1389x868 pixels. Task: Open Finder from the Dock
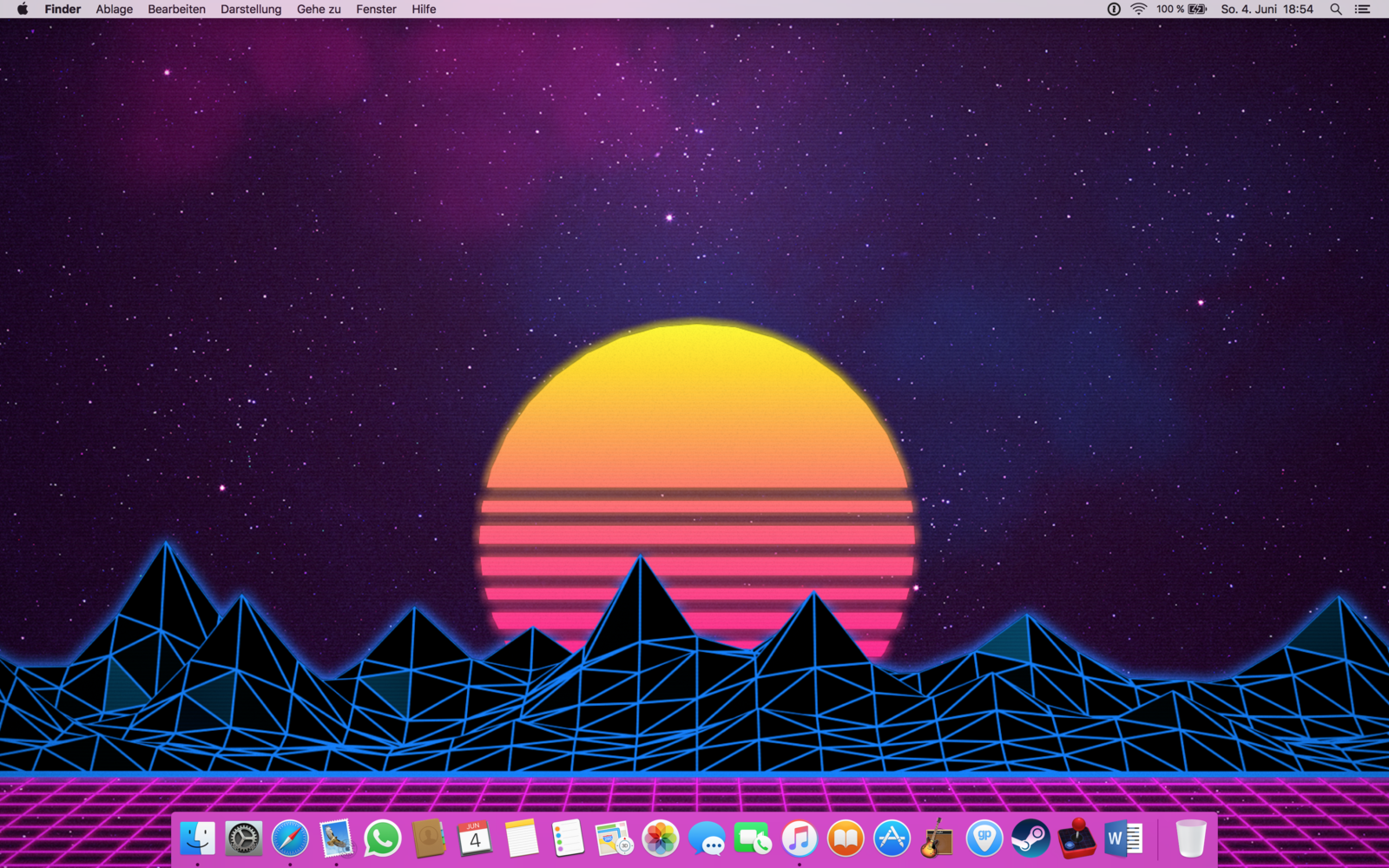[197, 838]
